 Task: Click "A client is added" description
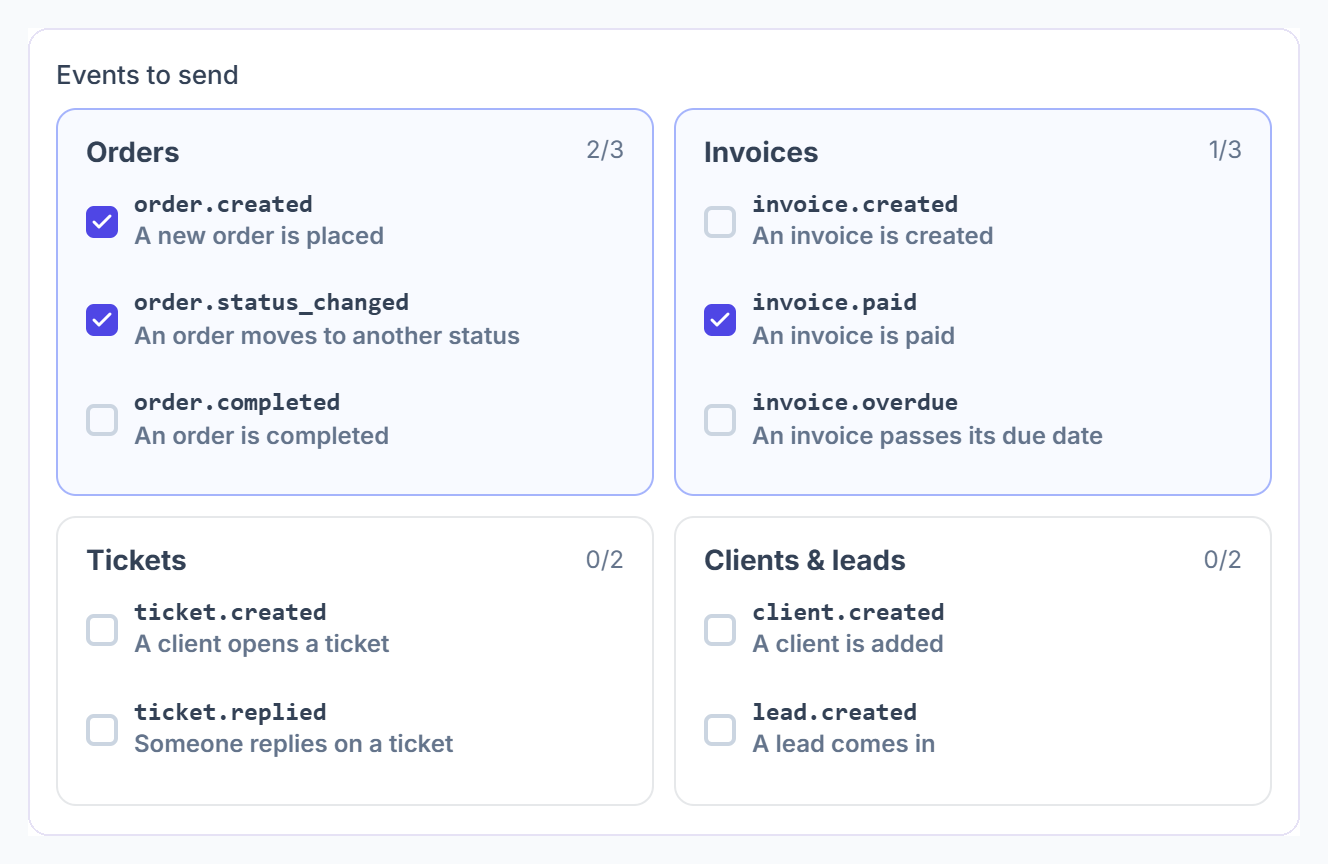tap(848, 644)
